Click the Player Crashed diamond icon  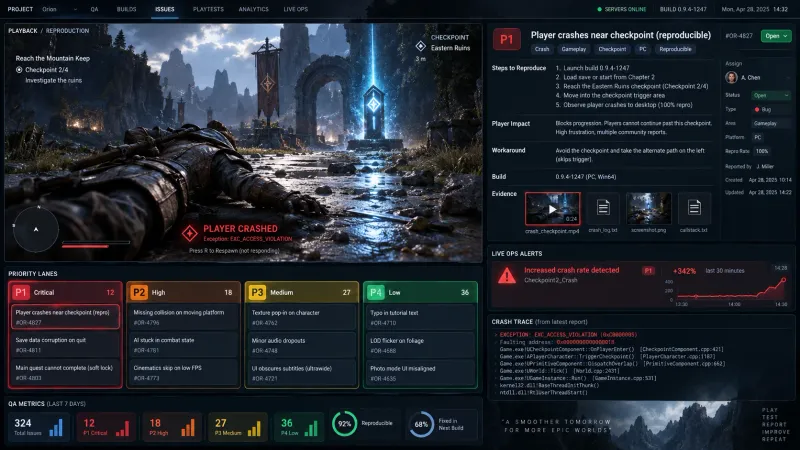point(190,234)
